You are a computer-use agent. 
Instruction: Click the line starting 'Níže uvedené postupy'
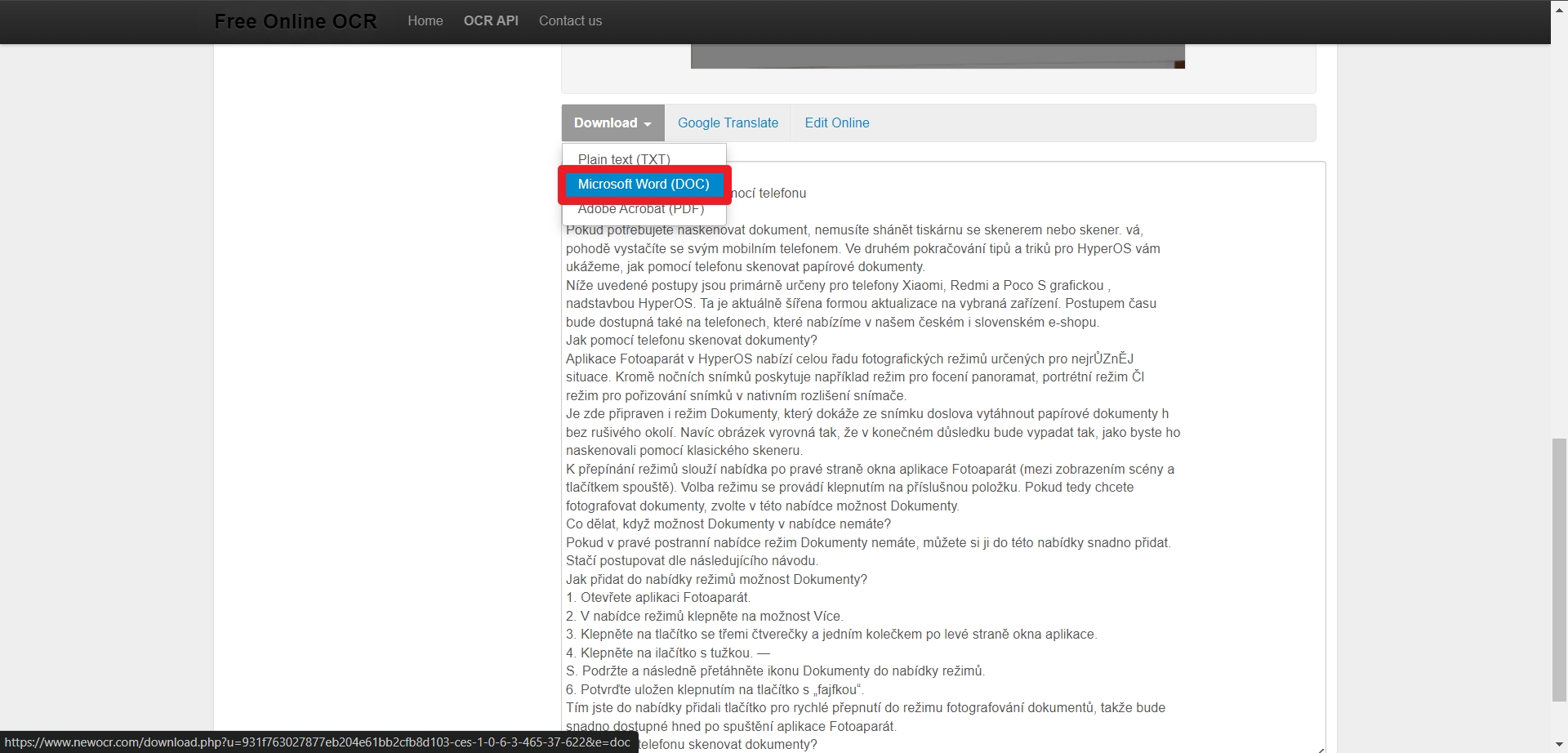tap(837, 286)
